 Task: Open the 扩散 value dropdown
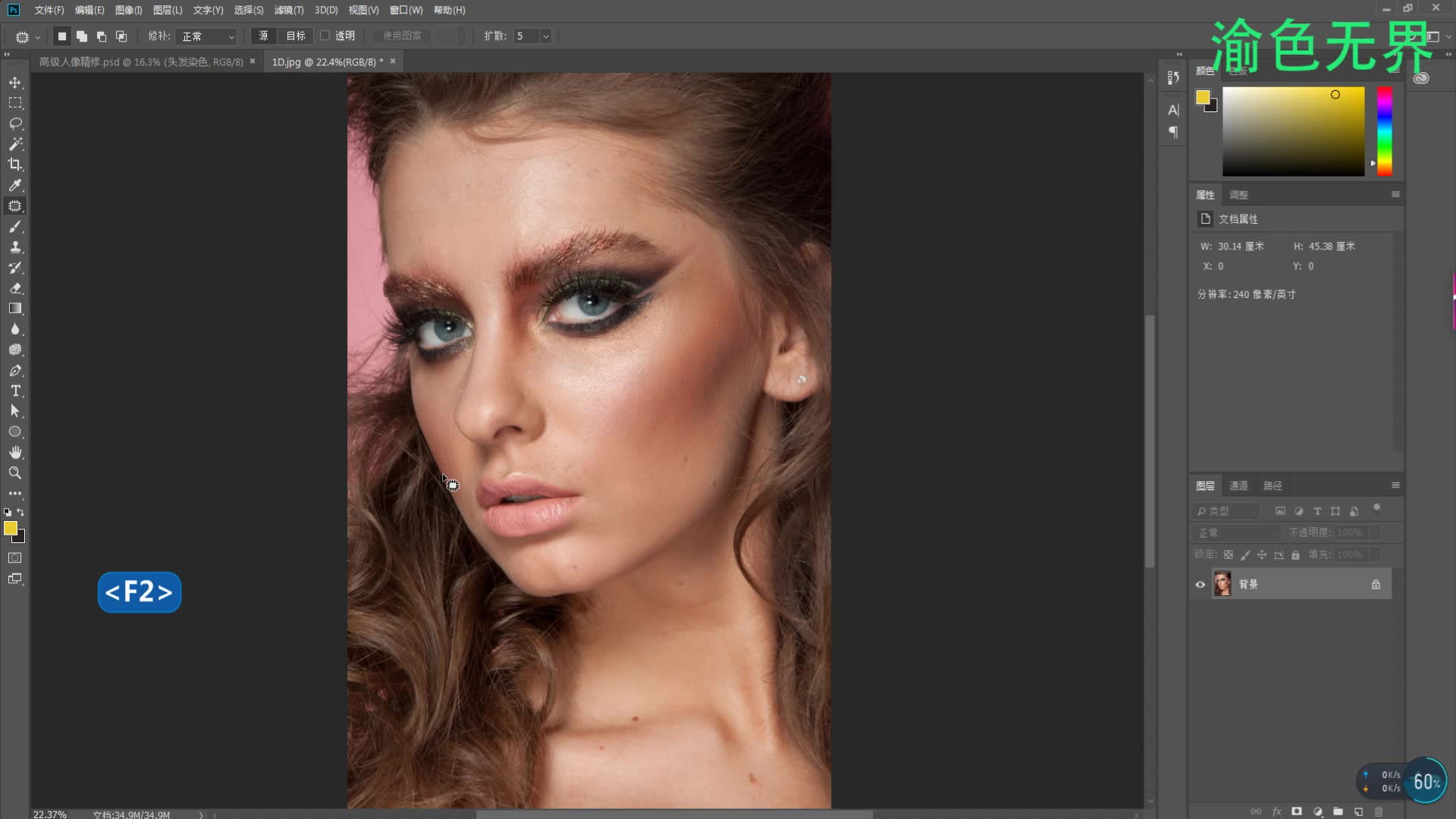(x=545, y=36)
